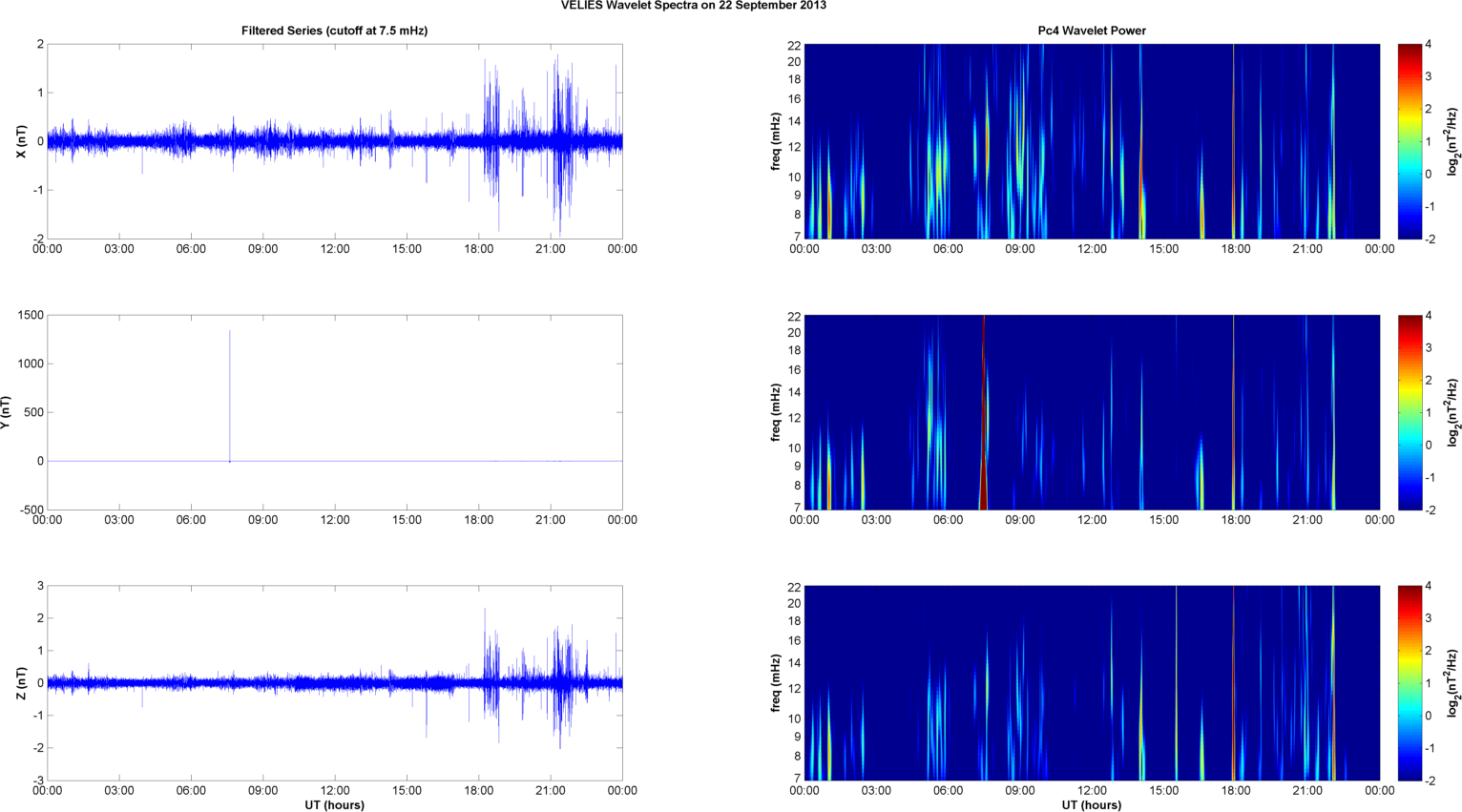Viewport: 1462px width, 812px height.
Task: Click the Z component filtered series plot
Action: pos(335,683)
